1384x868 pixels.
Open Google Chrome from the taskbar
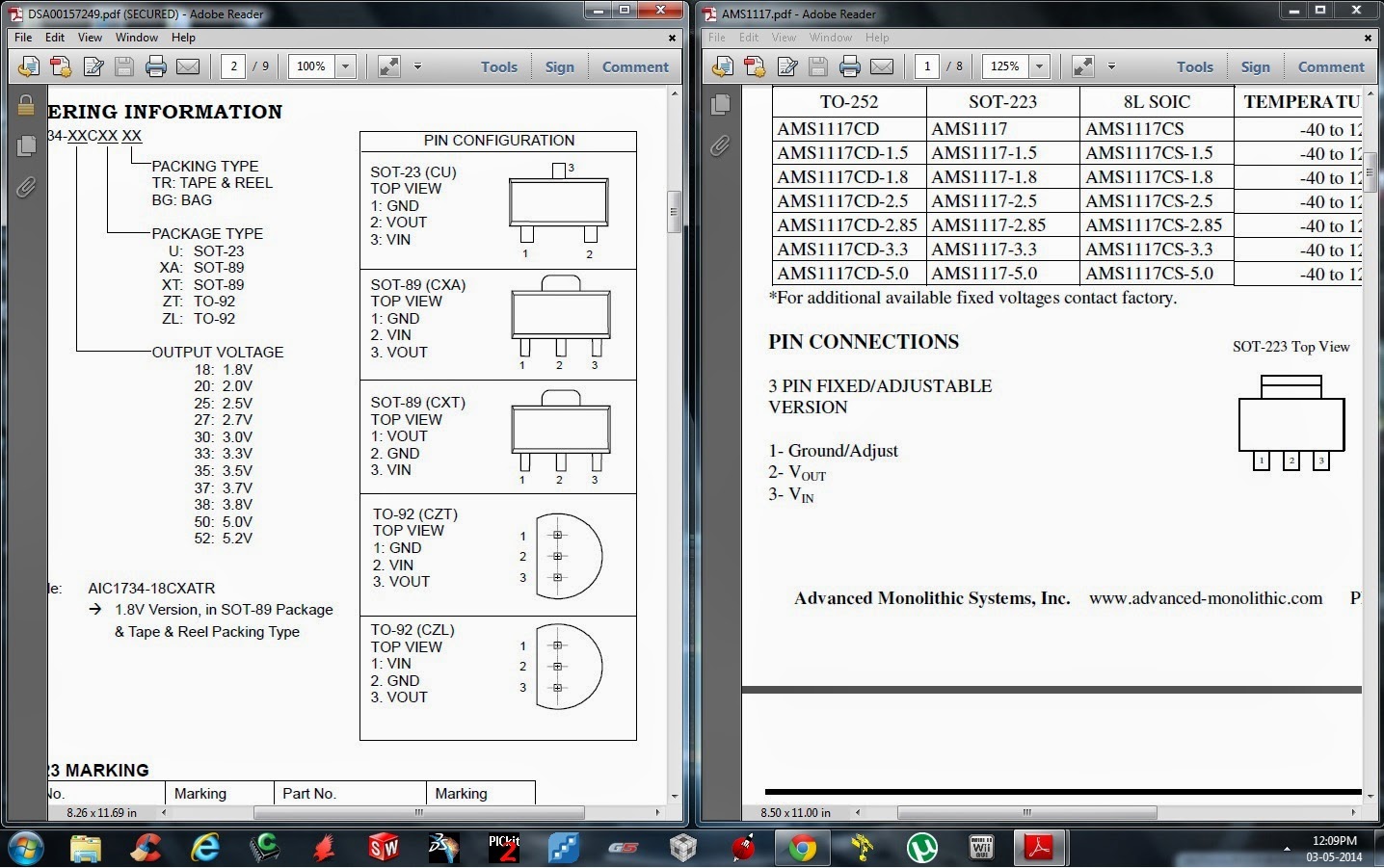(x=802, y=848)
